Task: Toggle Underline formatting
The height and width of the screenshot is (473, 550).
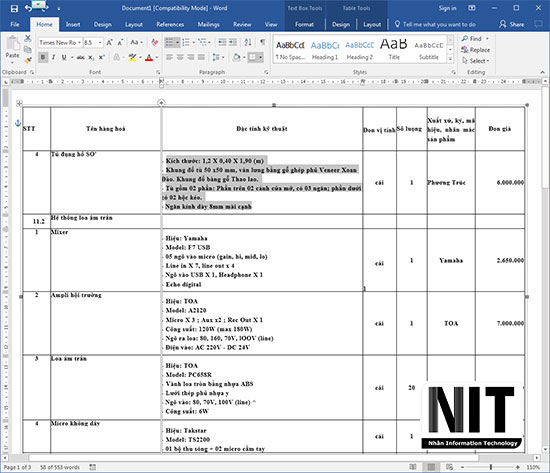Action: tap(64, 57)
